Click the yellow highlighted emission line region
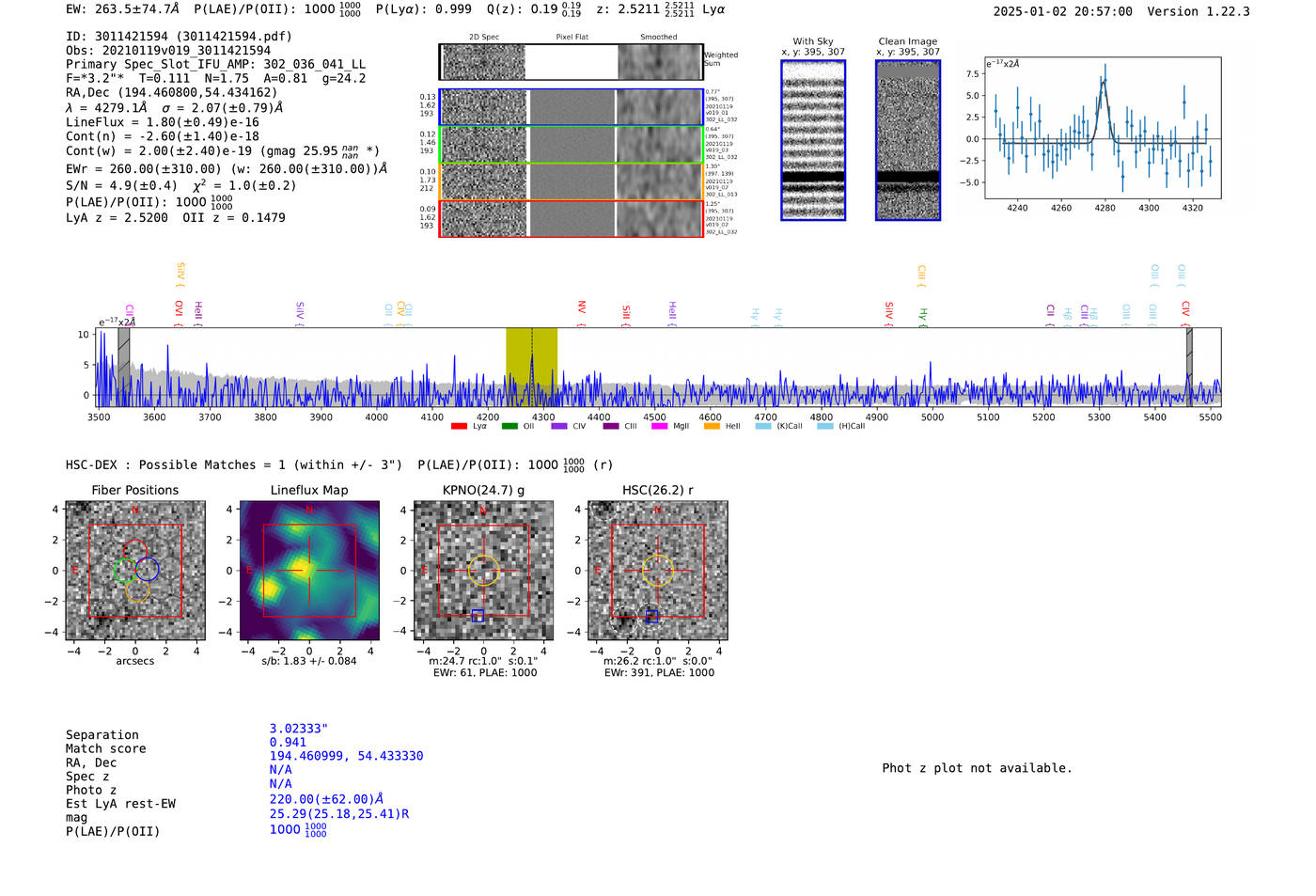1316x896 pixels. [x=531, y=368]
